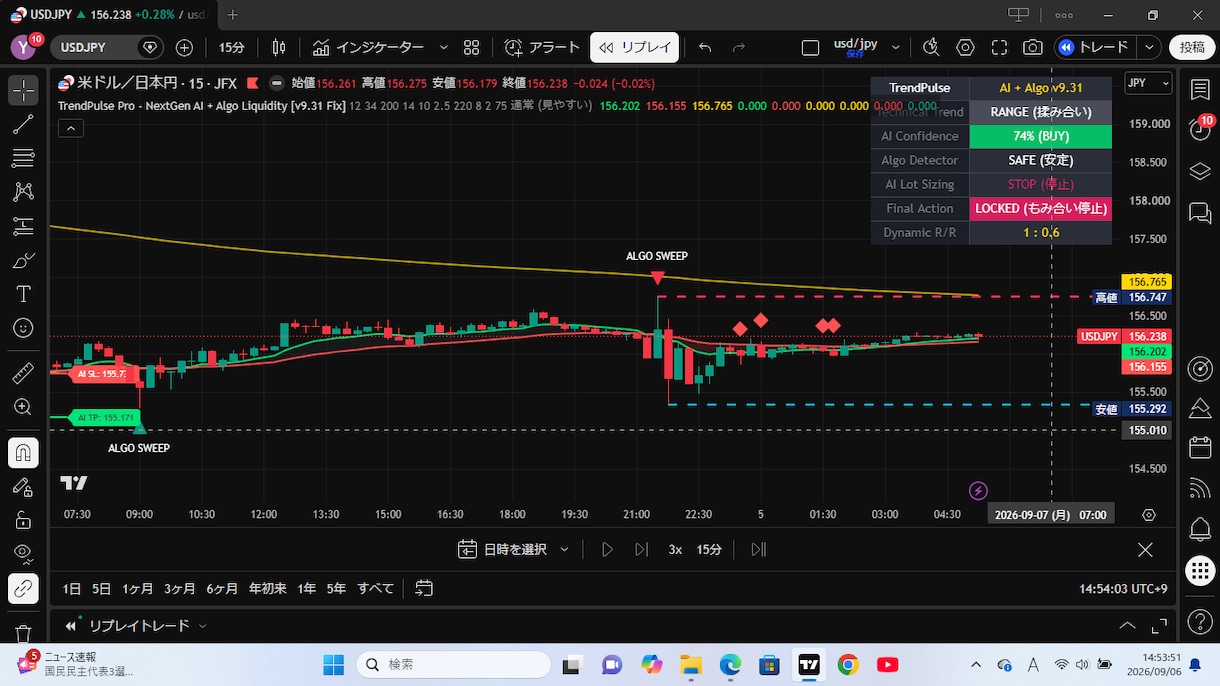The image size is (1220, 686).
Task: Jump replay to real-time
Action: click(x=758, y=549)
